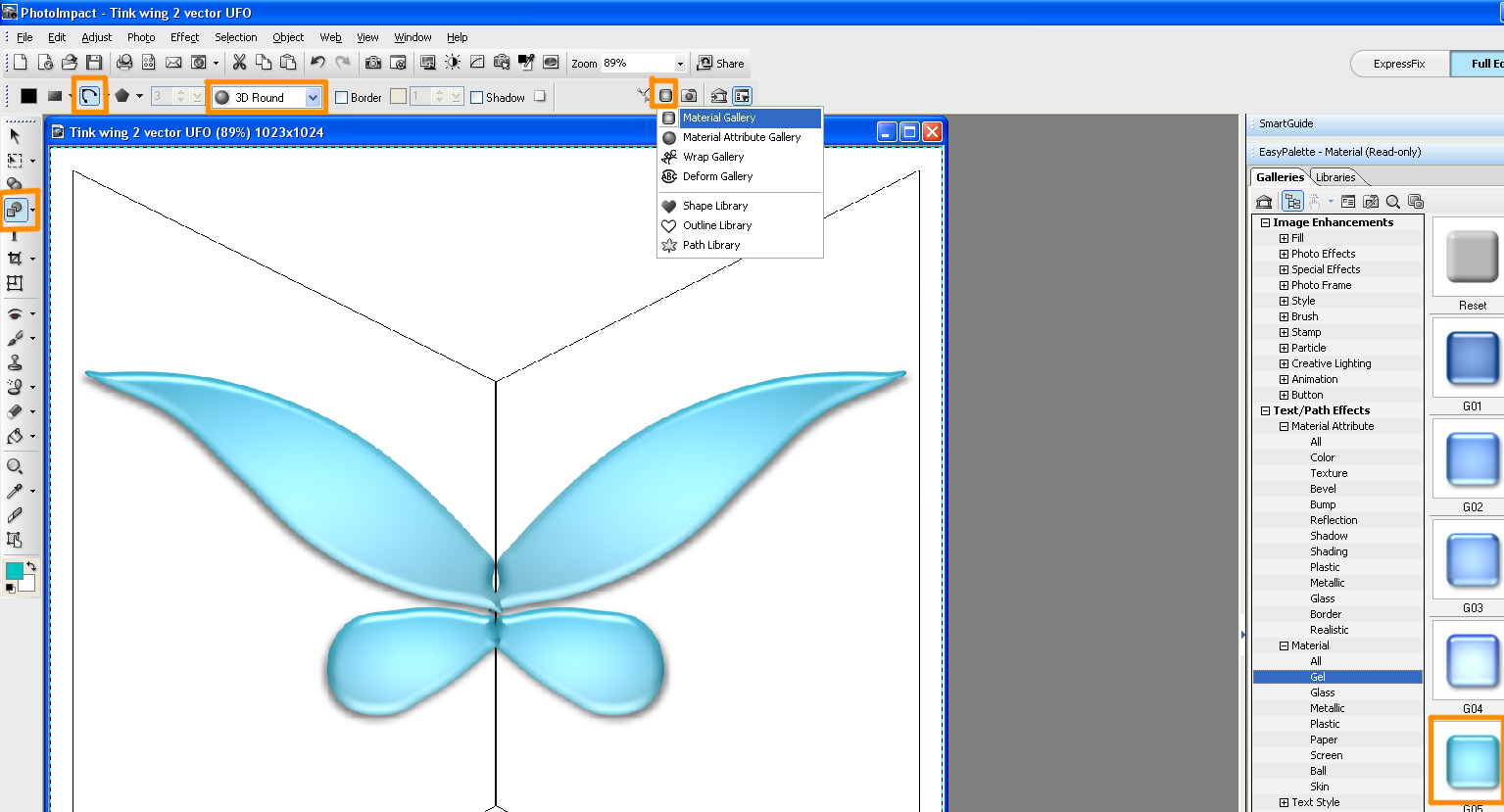The width and height of the screenshot is (1504, 812).
Task: Collapse the Material Attribute tree node
Action: pyautogui.click(x=1284, y=426)
